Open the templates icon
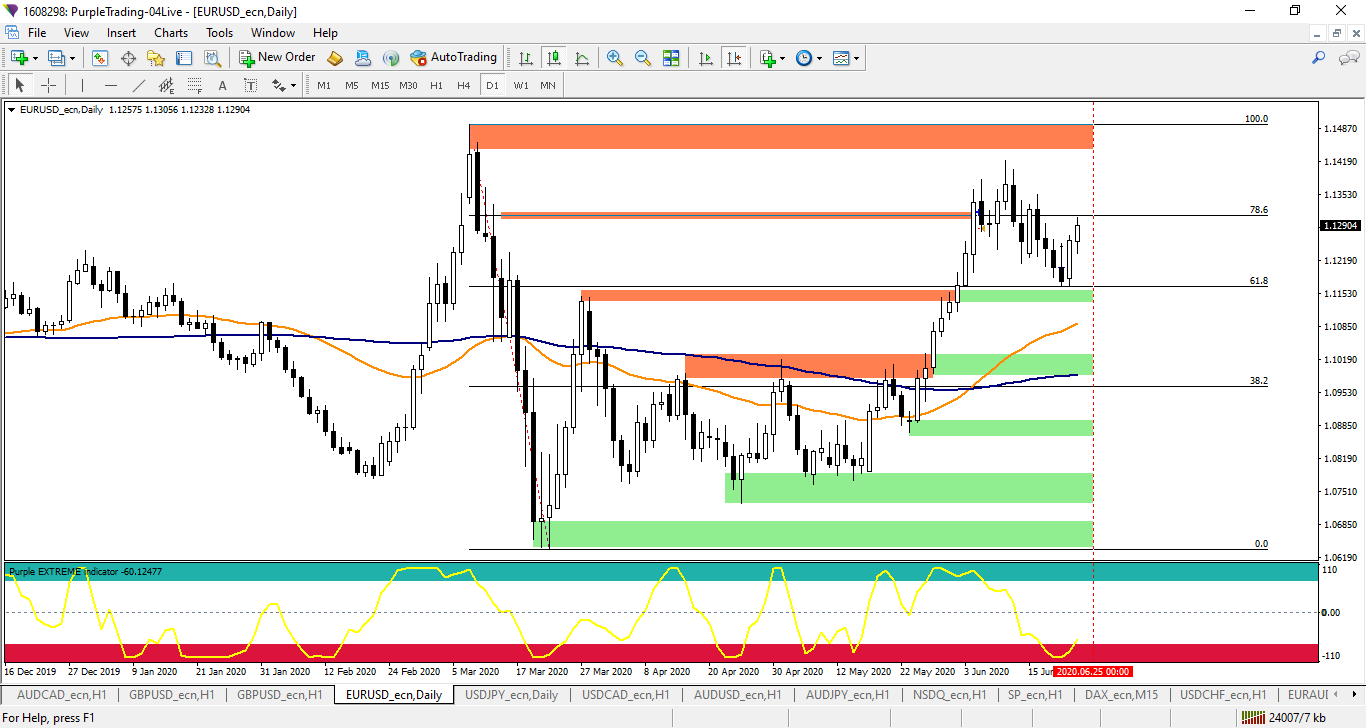Viewport: 1366px width, 728px height. [841, 58]
